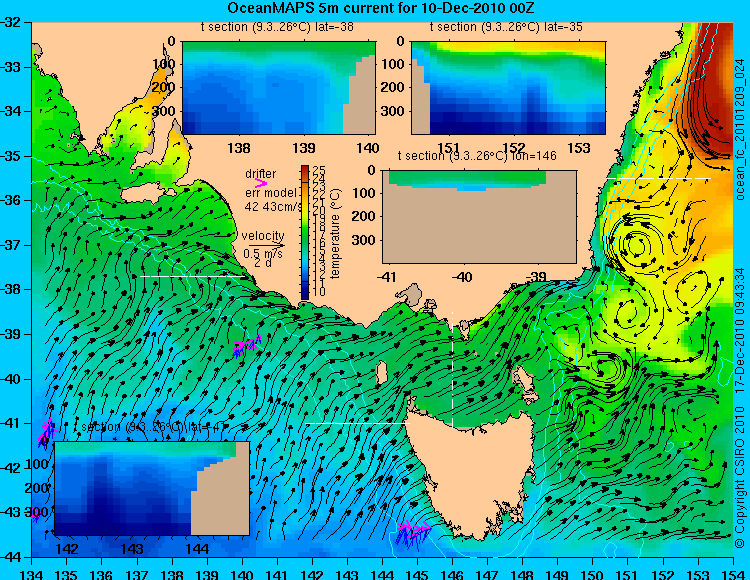The image size is (750, 580).
Task: Select the drifter cluster near 140°E, 39°S
Action: [247, 345]
